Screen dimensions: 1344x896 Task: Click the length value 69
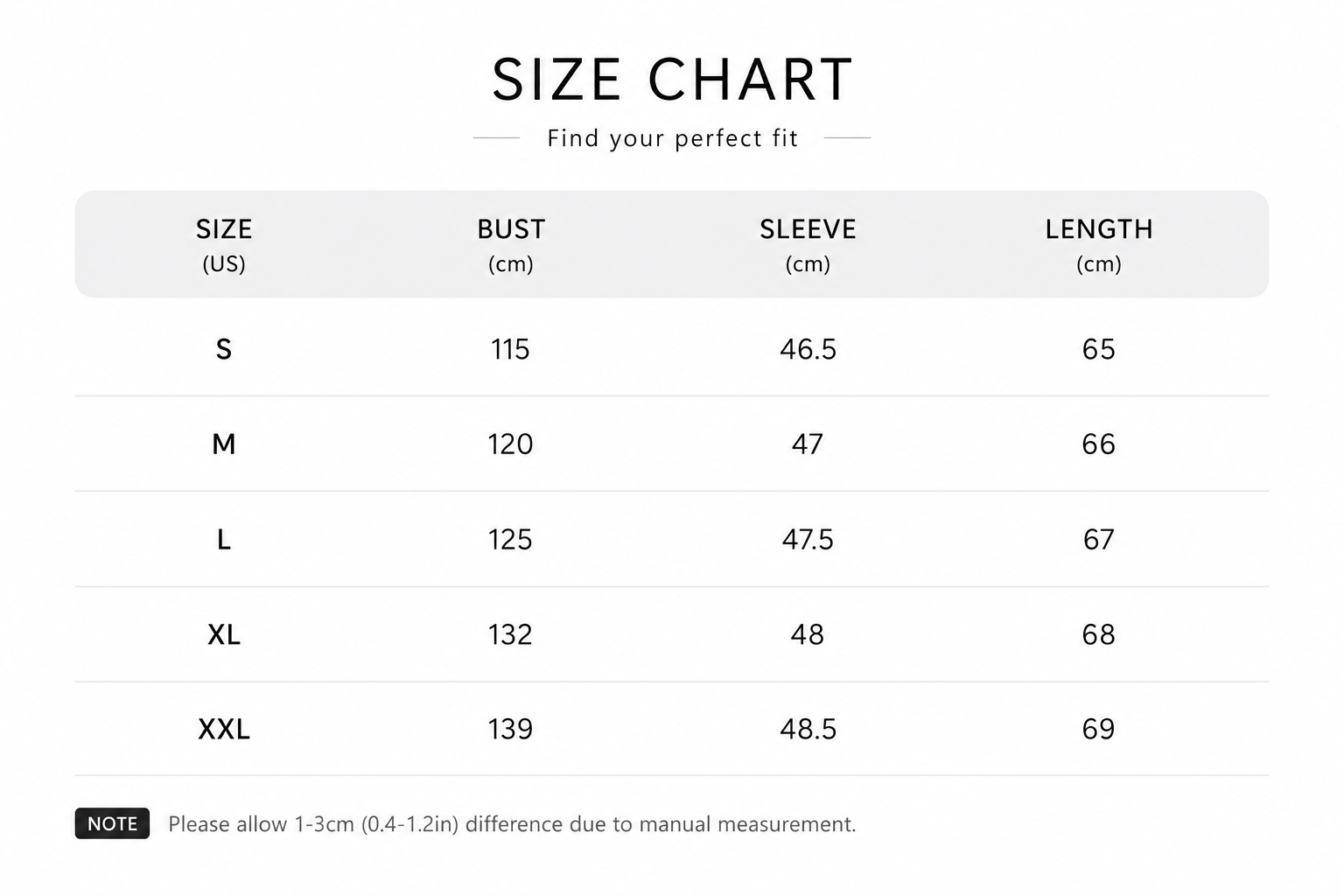1099,729
